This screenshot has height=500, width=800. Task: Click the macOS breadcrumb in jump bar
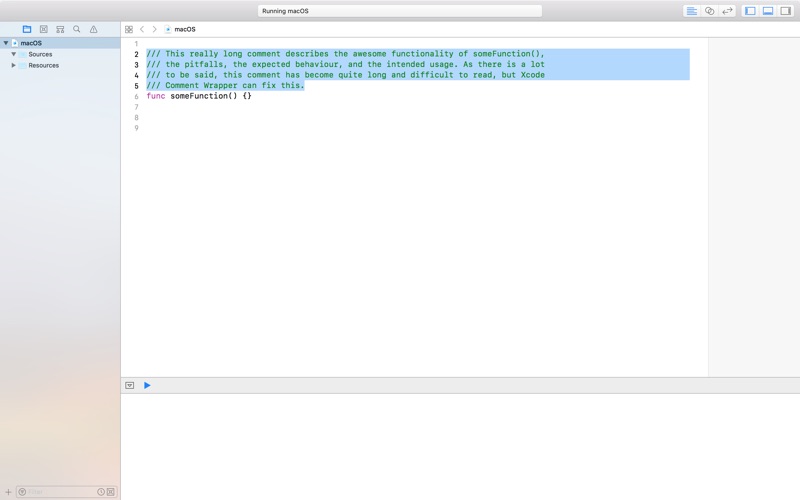[x=185, y=29]
